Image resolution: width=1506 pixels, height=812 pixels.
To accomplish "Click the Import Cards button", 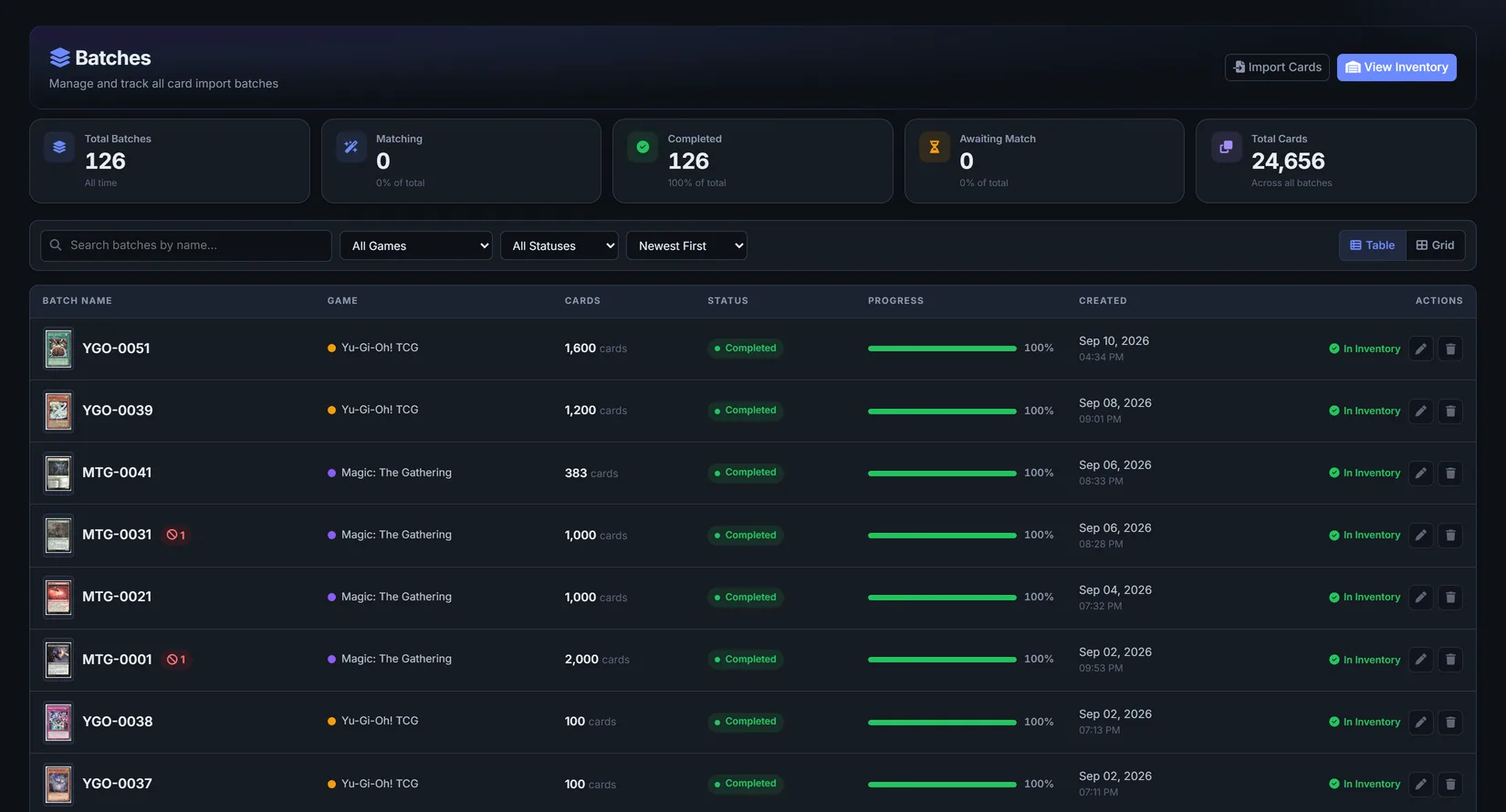I will (1277, 68).
